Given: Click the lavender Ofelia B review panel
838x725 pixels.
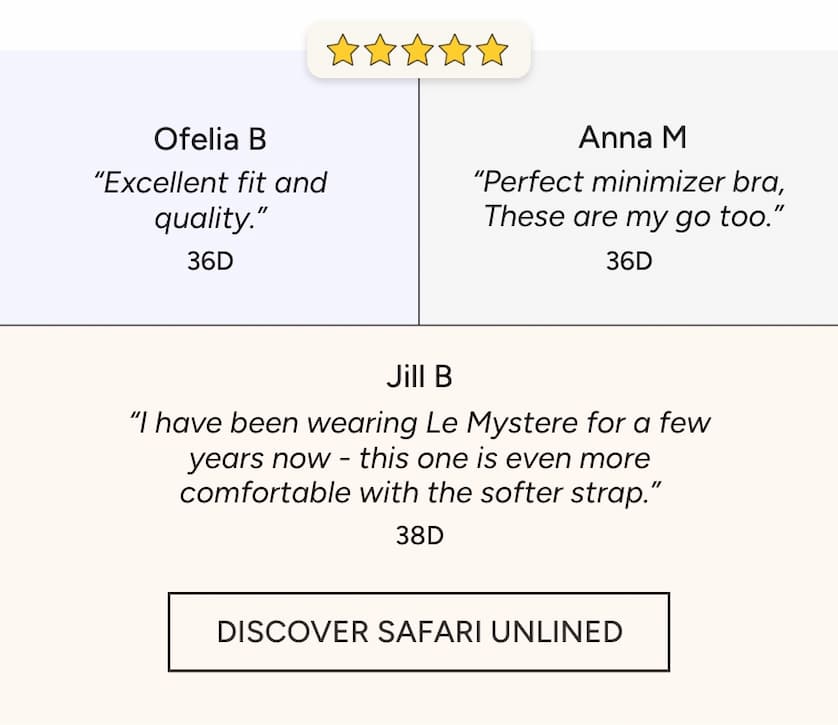Looking at the screenshot, I should (x=209, y=187).
